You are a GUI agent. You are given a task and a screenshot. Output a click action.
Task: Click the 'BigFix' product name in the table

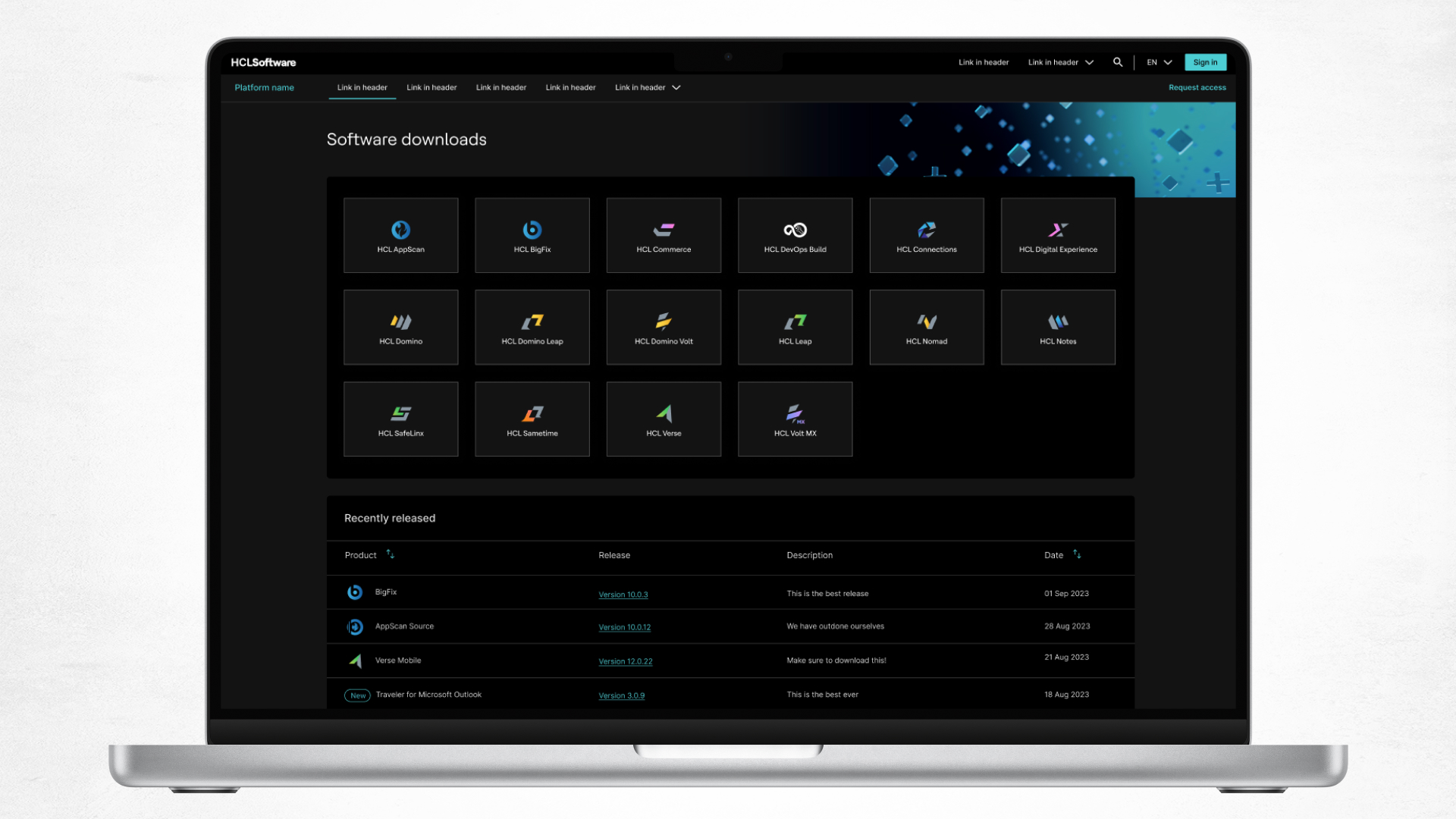pos(386,592)
